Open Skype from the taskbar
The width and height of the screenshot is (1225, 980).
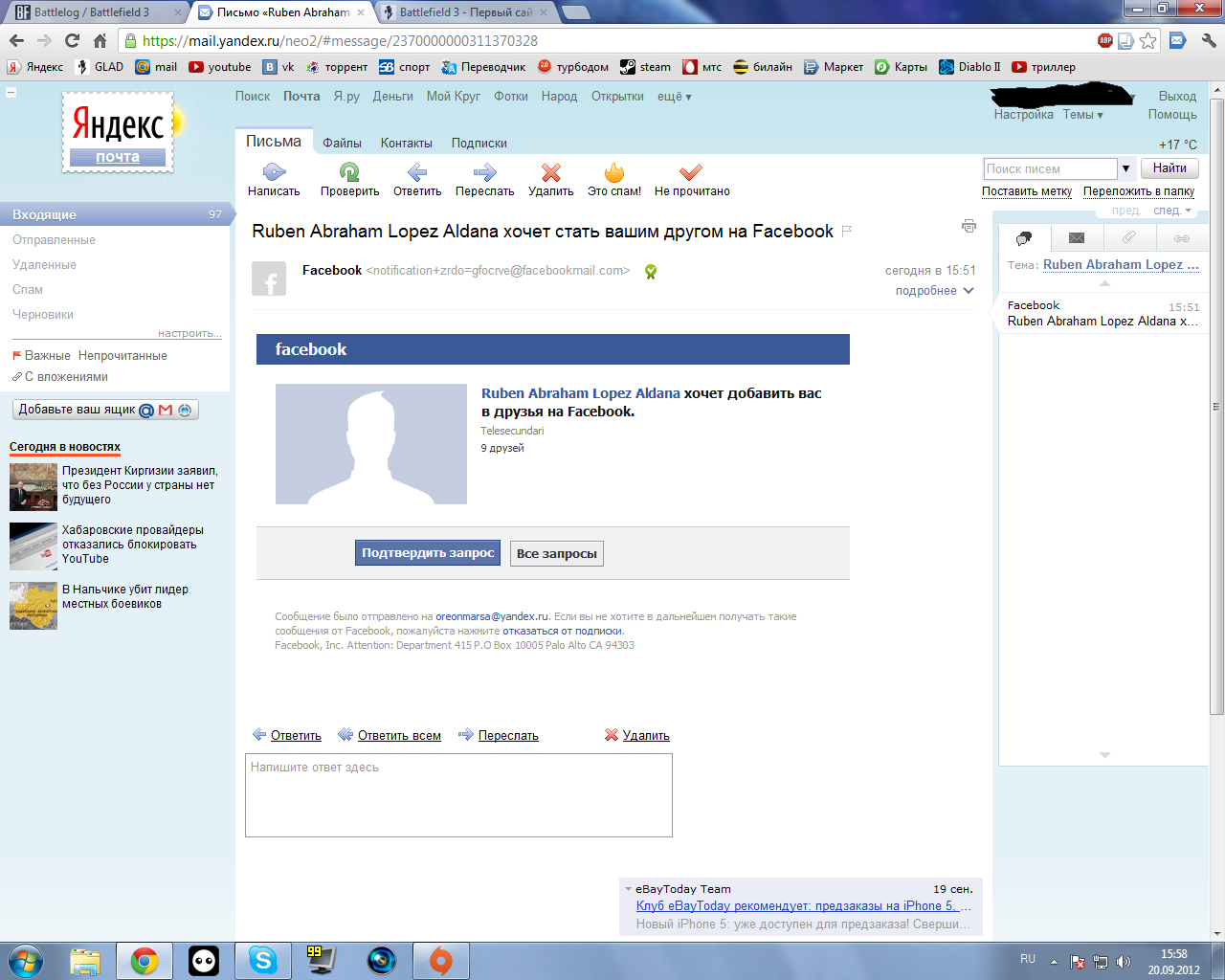(x=262, y=960)
